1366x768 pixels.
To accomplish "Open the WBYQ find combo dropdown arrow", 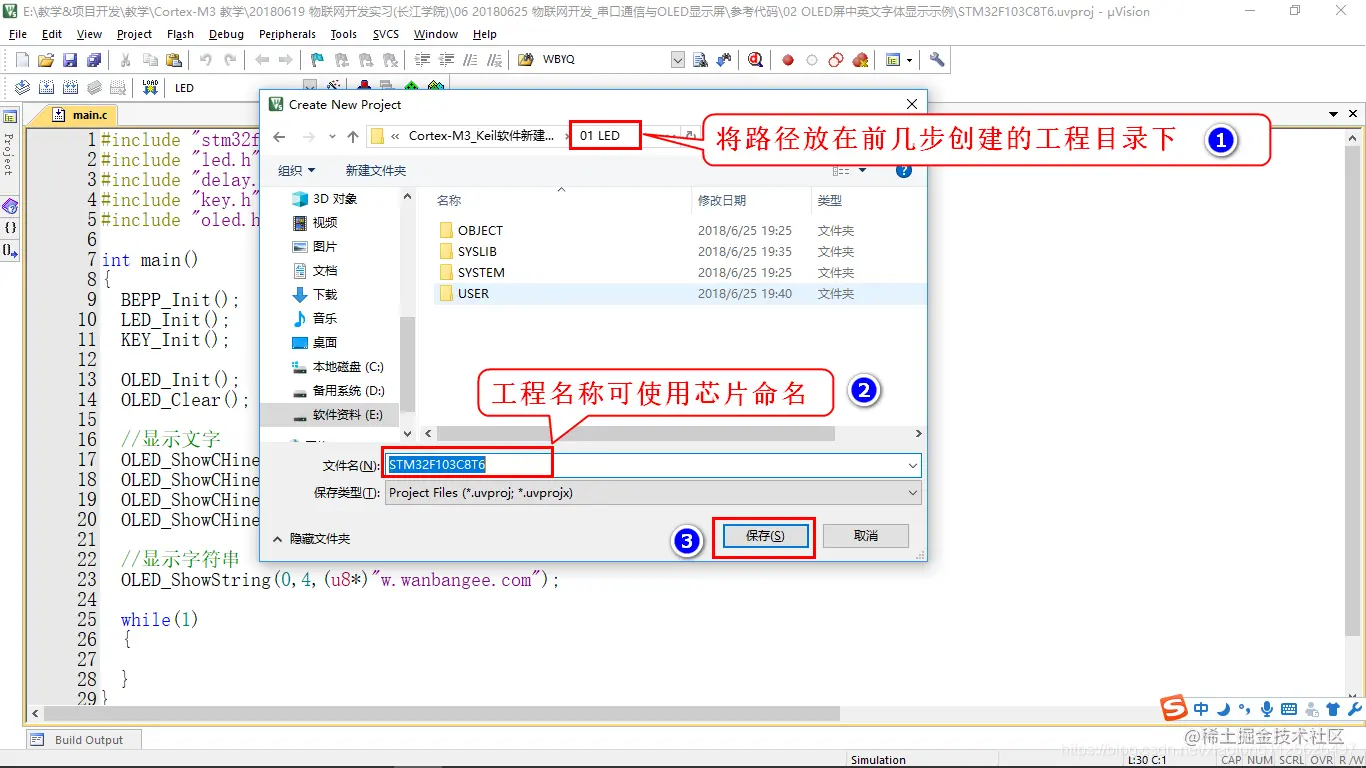I will pyautogui.click(x=677, y=60).
